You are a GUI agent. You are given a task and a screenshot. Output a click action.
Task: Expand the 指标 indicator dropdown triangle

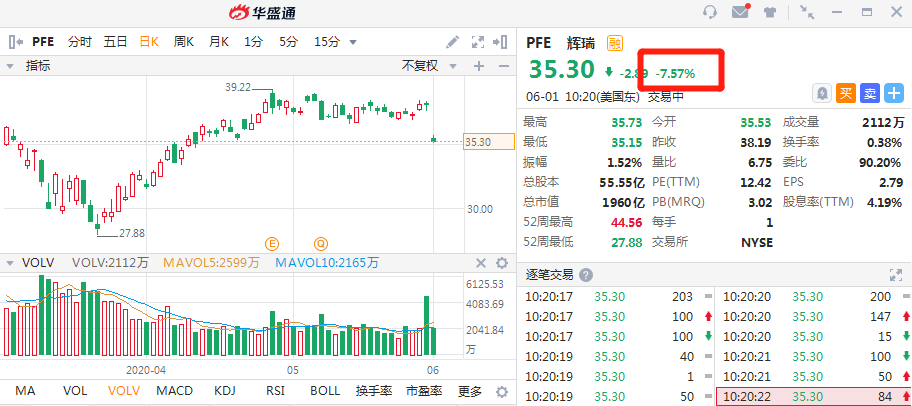click(x=10, y=66)
